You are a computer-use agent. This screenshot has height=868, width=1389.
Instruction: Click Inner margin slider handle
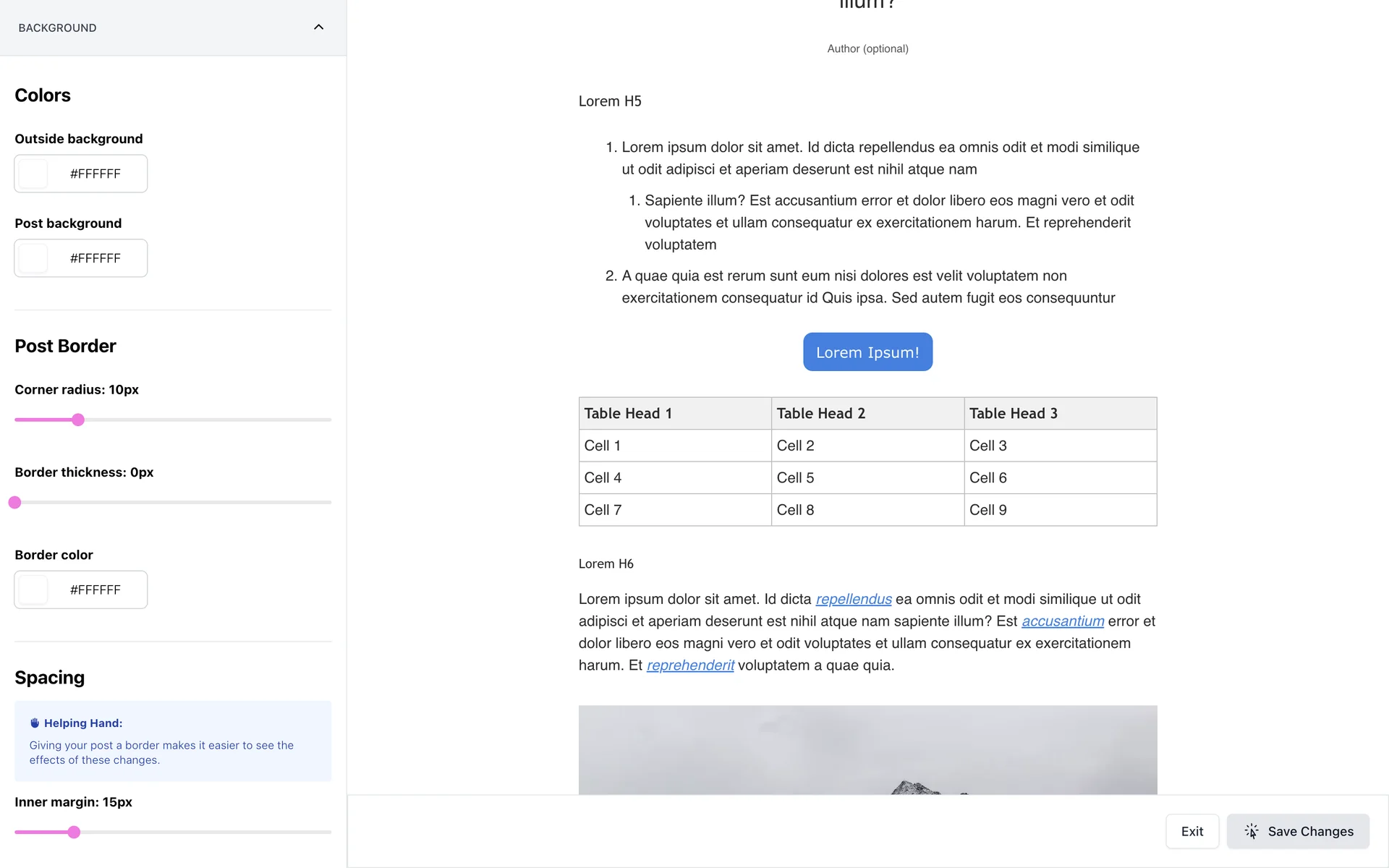[74, 832]
